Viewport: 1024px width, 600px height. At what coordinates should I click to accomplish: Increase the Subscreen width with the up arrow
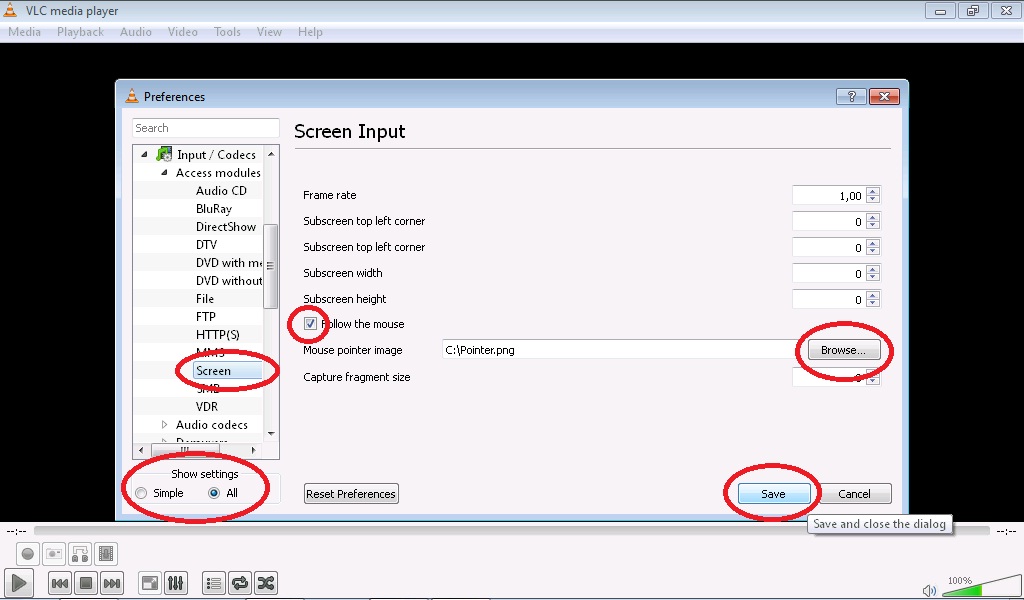873,269
